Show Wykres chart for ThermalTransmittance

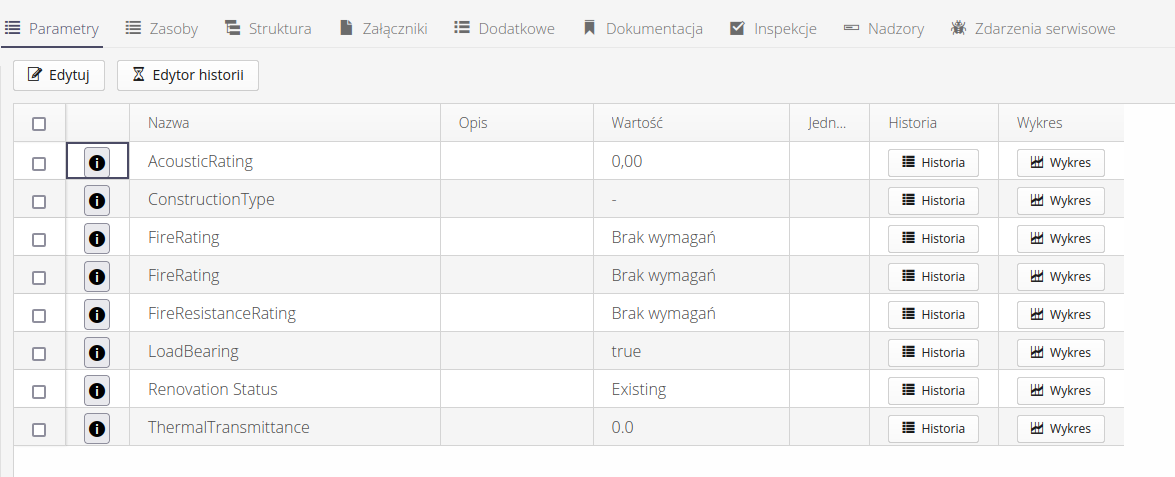click(1060, 428)
